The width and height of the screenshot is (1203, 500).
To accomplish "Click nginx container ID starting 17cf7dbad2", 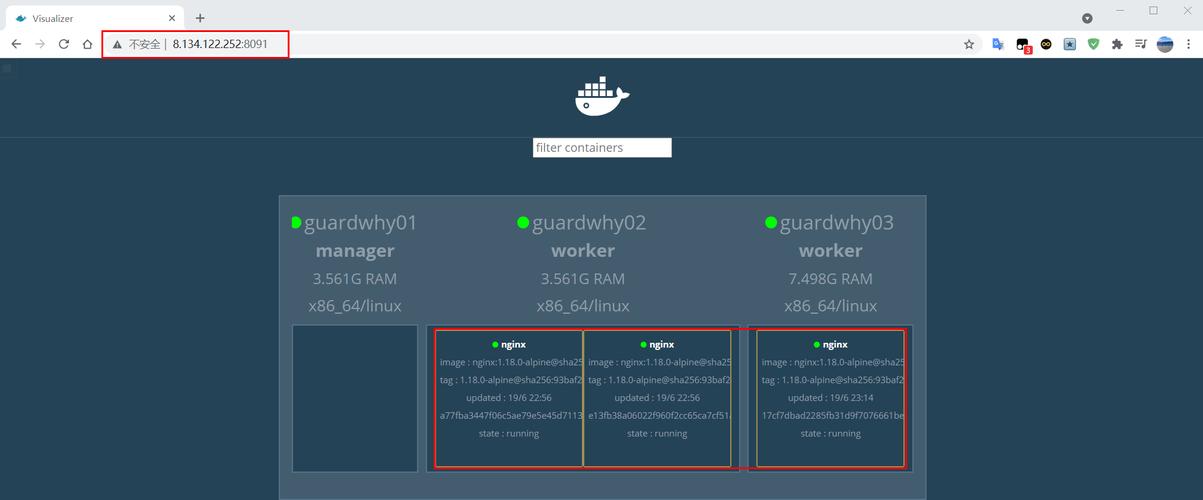I will [832, 415].
